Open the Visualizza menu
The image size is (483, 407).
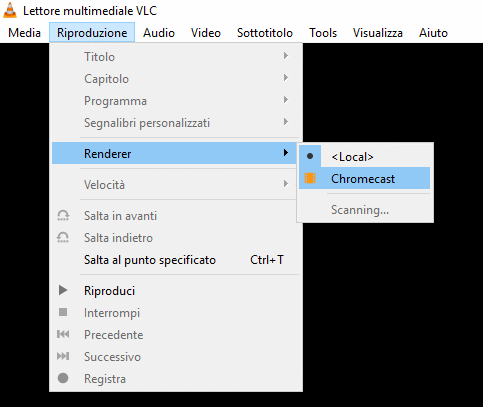pyautogui.click(x=378, y=33)
